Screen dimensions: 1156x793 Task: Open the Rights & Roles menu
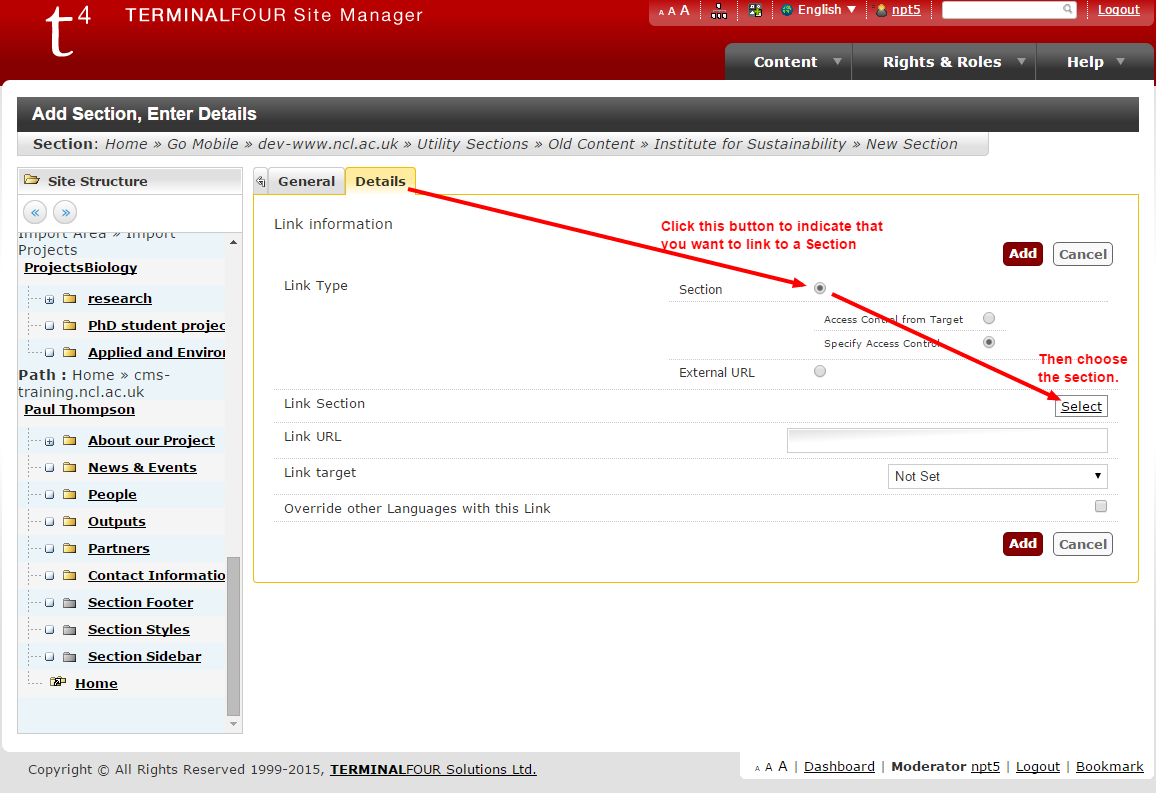pos(943,62)
